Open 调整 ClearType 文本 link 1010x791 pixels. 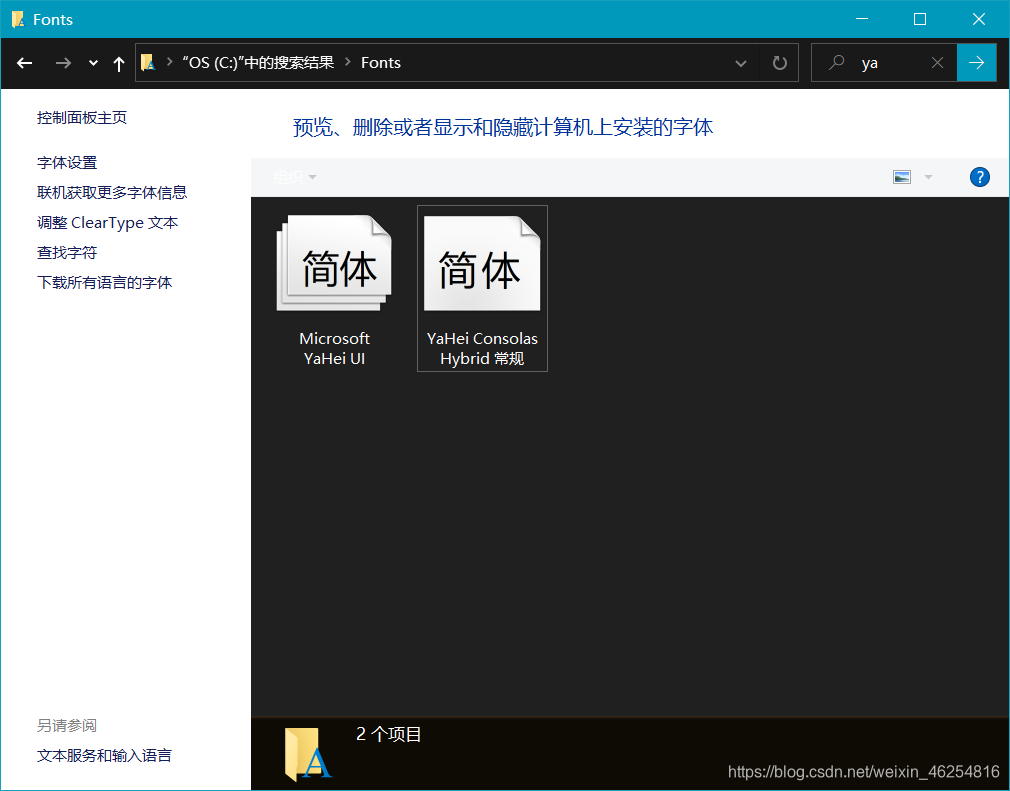point(108,223)
